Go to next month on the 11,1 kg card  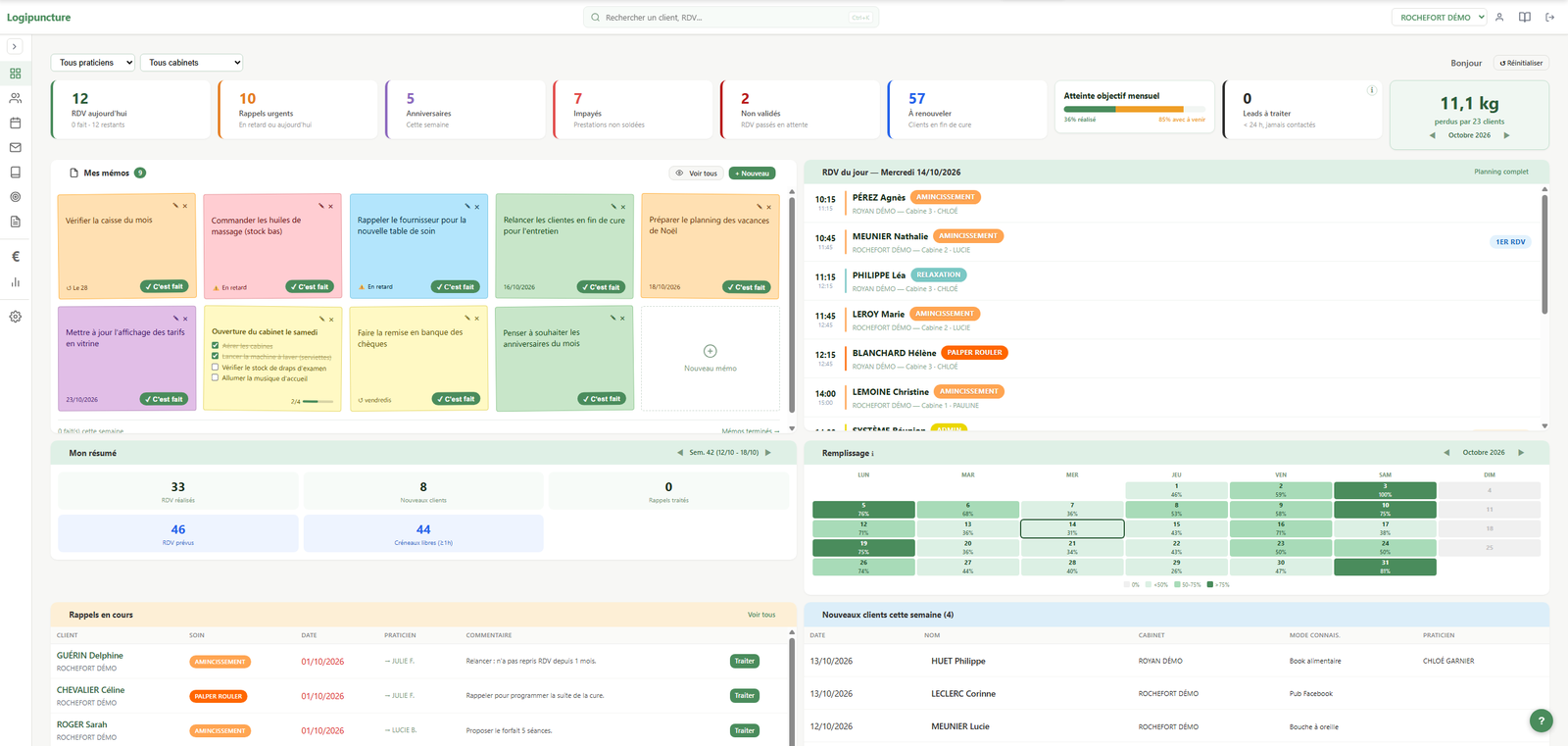click(1507, 135)
